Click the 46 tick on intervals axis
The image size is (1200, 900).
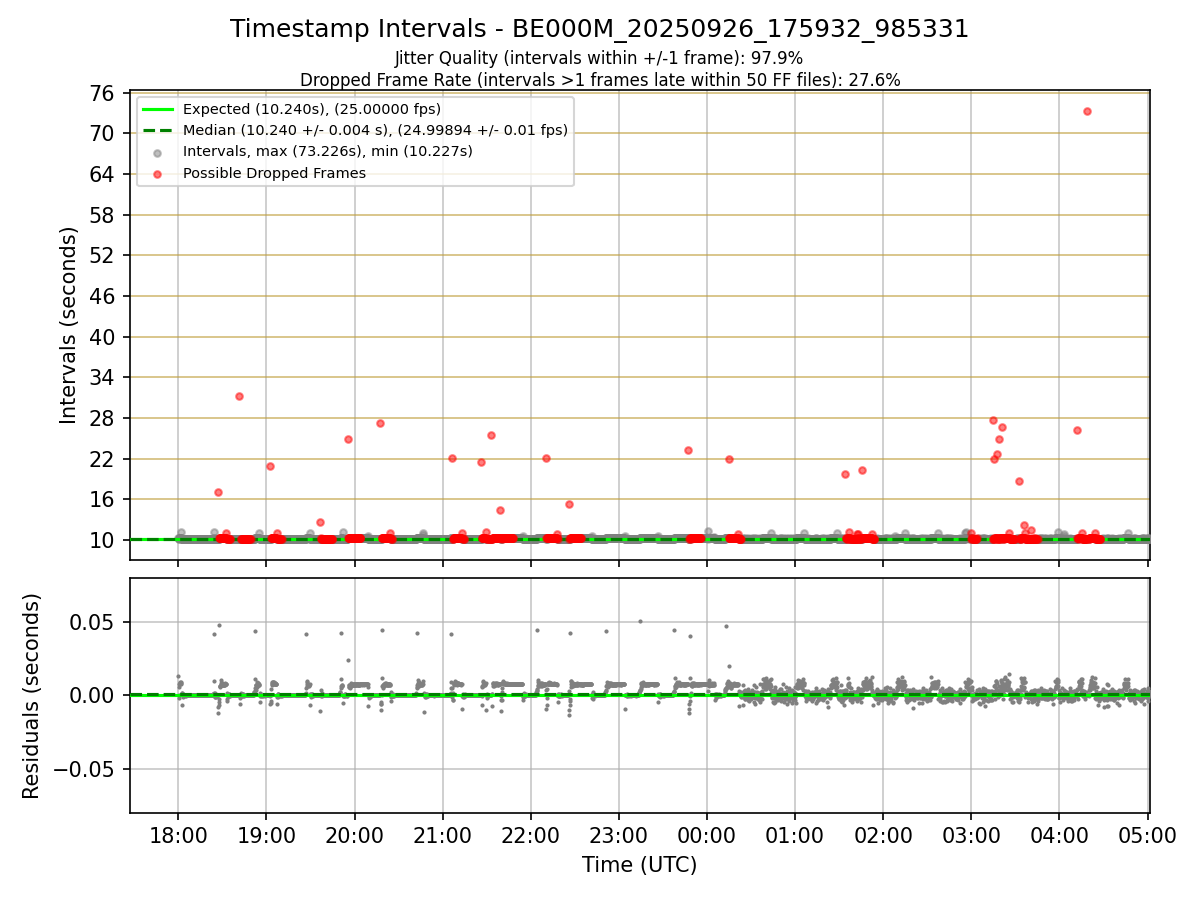pos(102,296)
